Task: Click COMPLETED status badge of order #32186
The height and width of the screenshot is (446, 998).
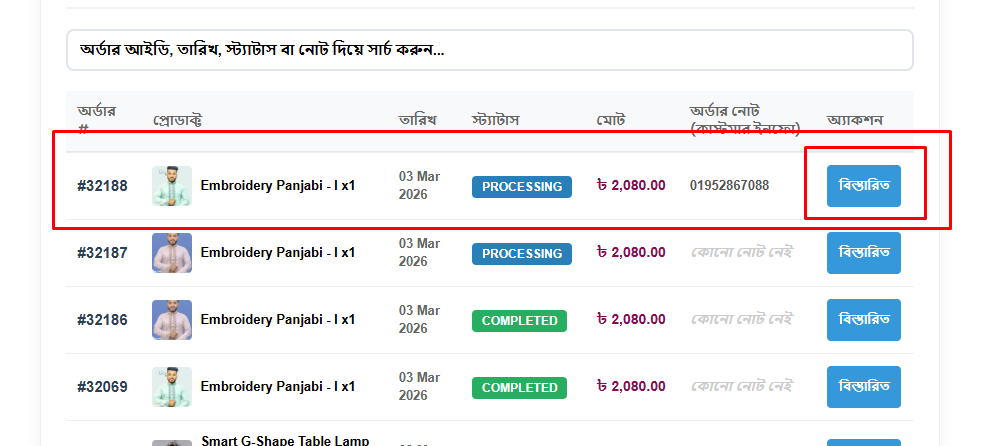Action: [519, 321]
